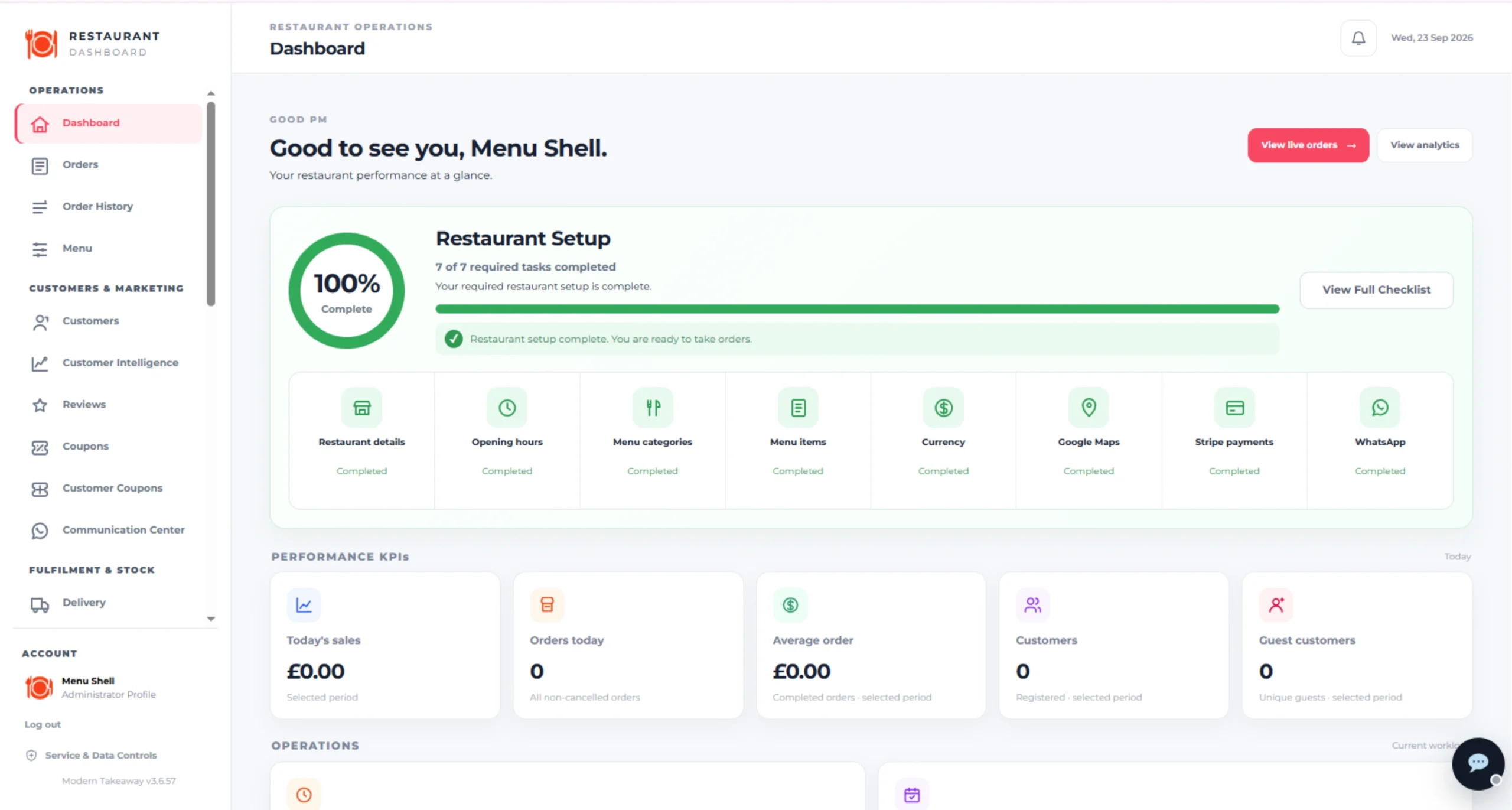The image size is (1512, 810).
Task: Open the notifications bell
Action: [x=1358, y=38]
